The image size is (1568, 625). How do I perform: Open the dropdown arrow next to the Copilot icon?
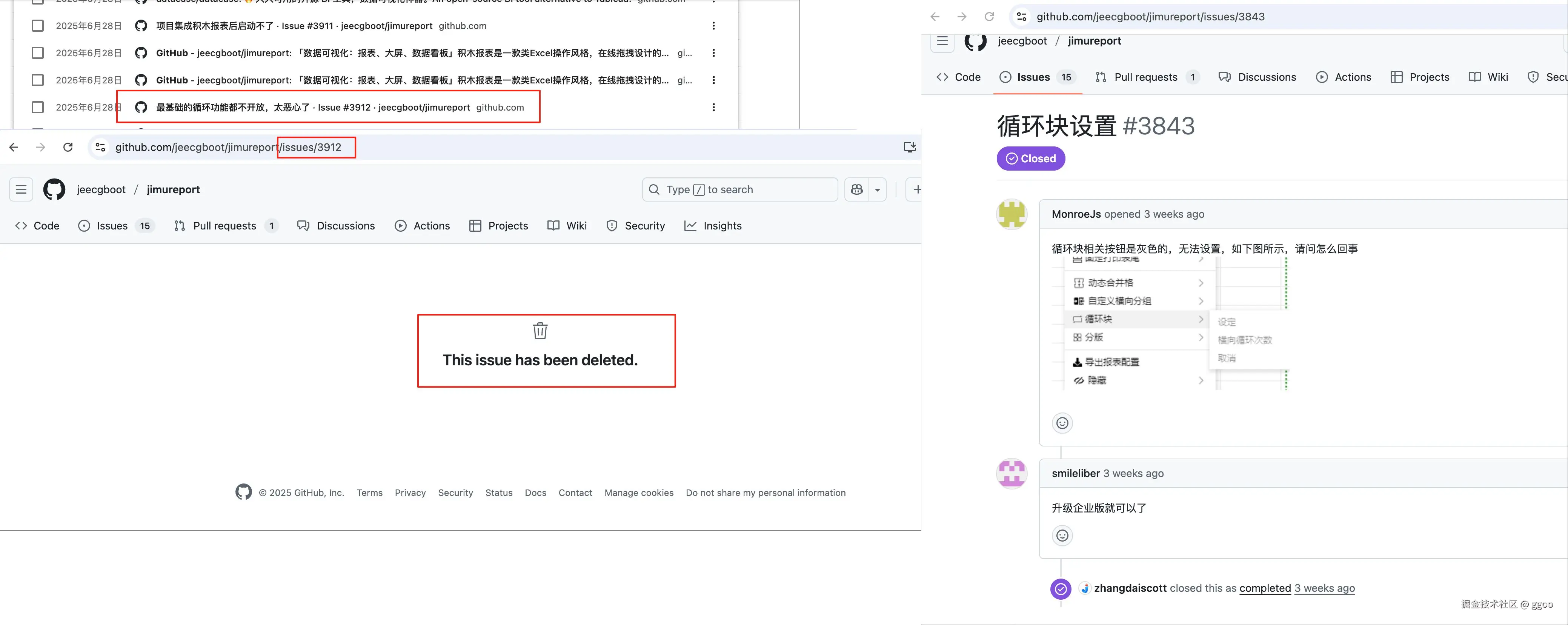pyautogui.click(x=877, y=189)
